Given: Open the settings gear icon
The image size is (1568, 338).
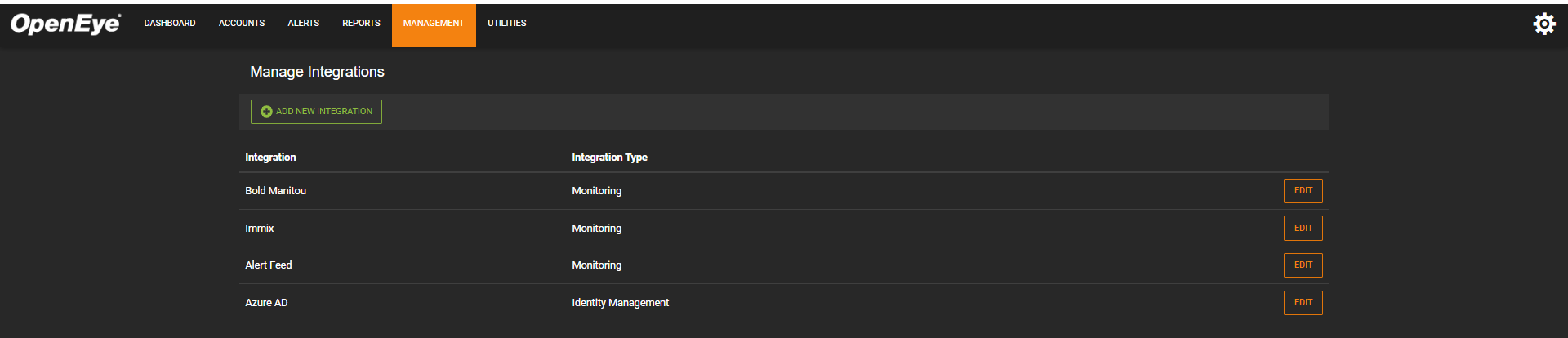Looking at the screenshot, I should pyautogui.click(x=1543, y=24).
